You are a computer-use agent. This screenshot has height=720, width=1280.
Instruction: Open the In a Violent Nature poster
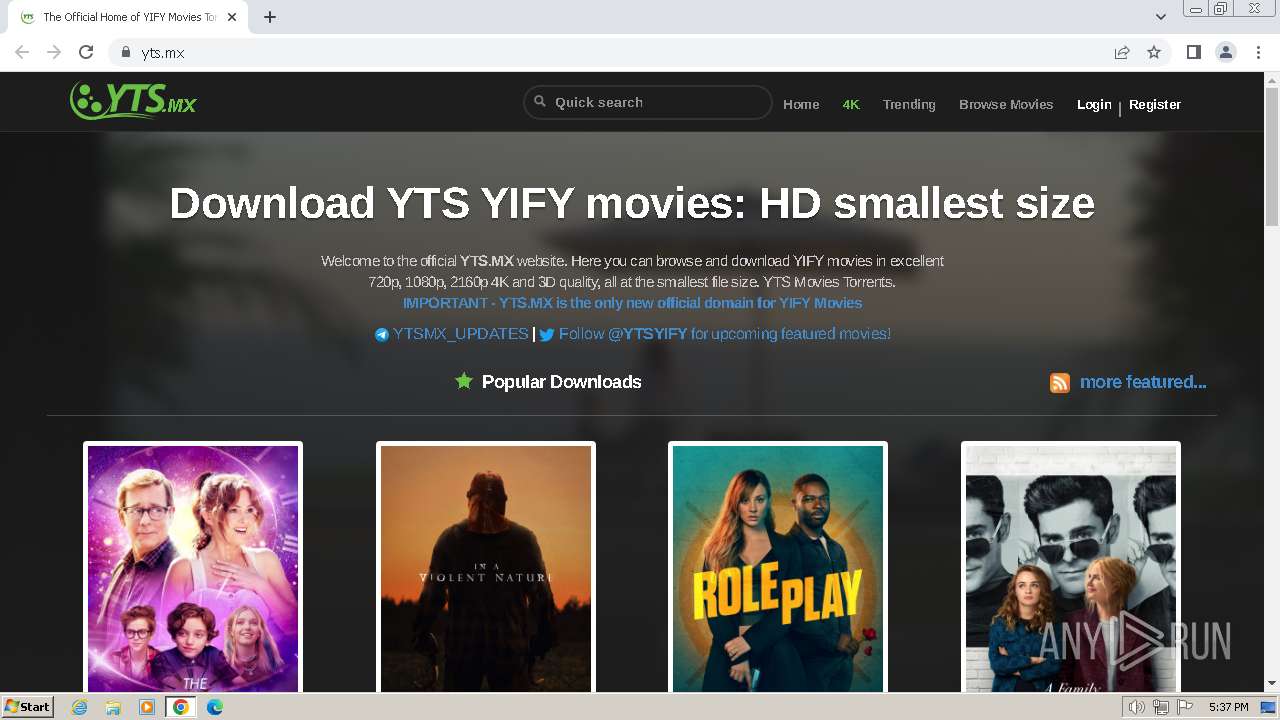[486, 568]
